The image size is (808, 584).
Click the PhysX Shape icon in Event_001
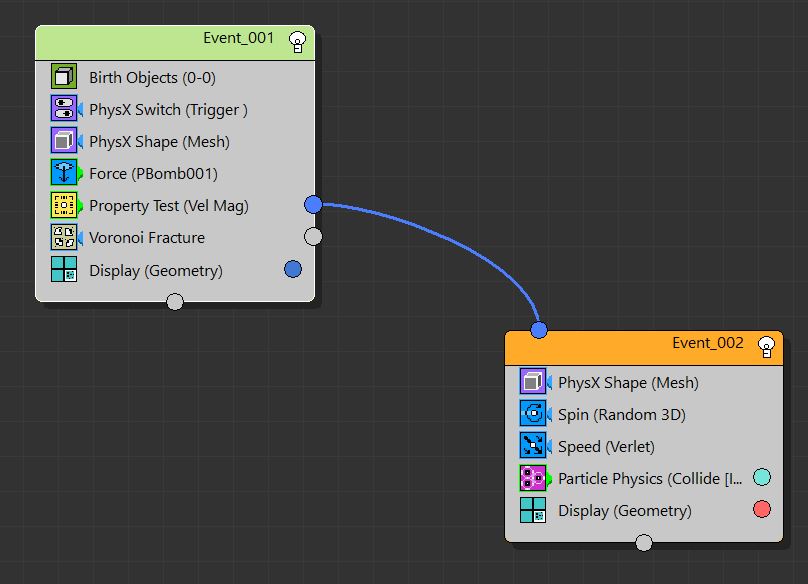[x=64, y=141]
